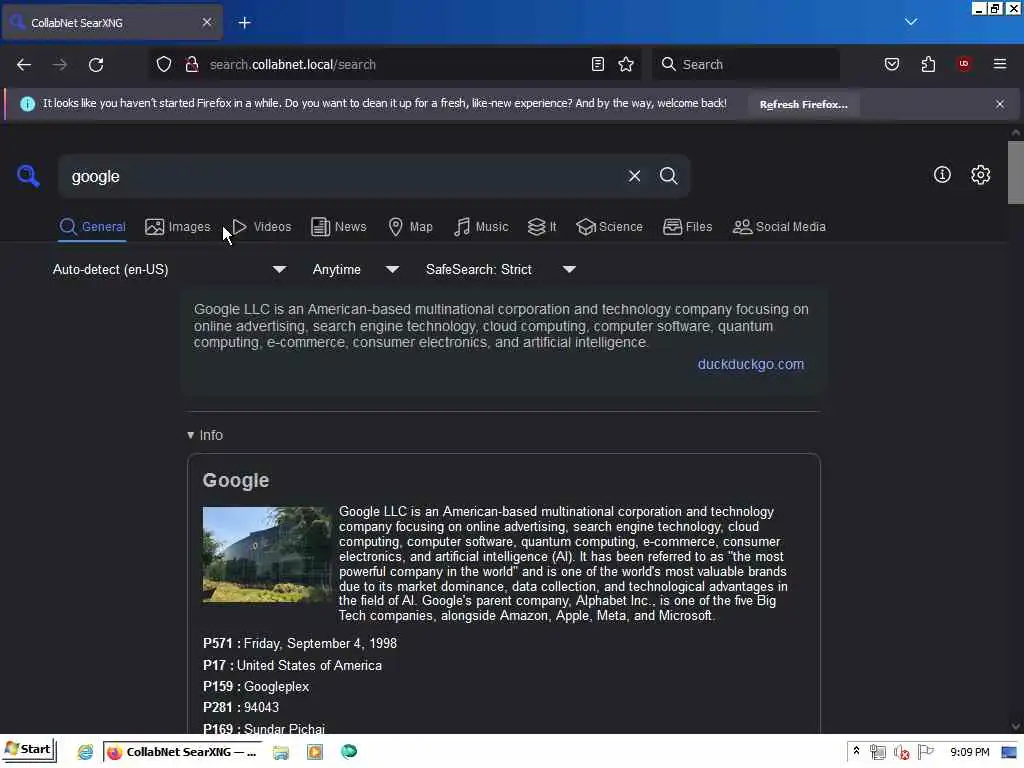This screenshot has height=768, width=1024.
Task: Follow the duckduckgo.com link
Action: (750, 364)
